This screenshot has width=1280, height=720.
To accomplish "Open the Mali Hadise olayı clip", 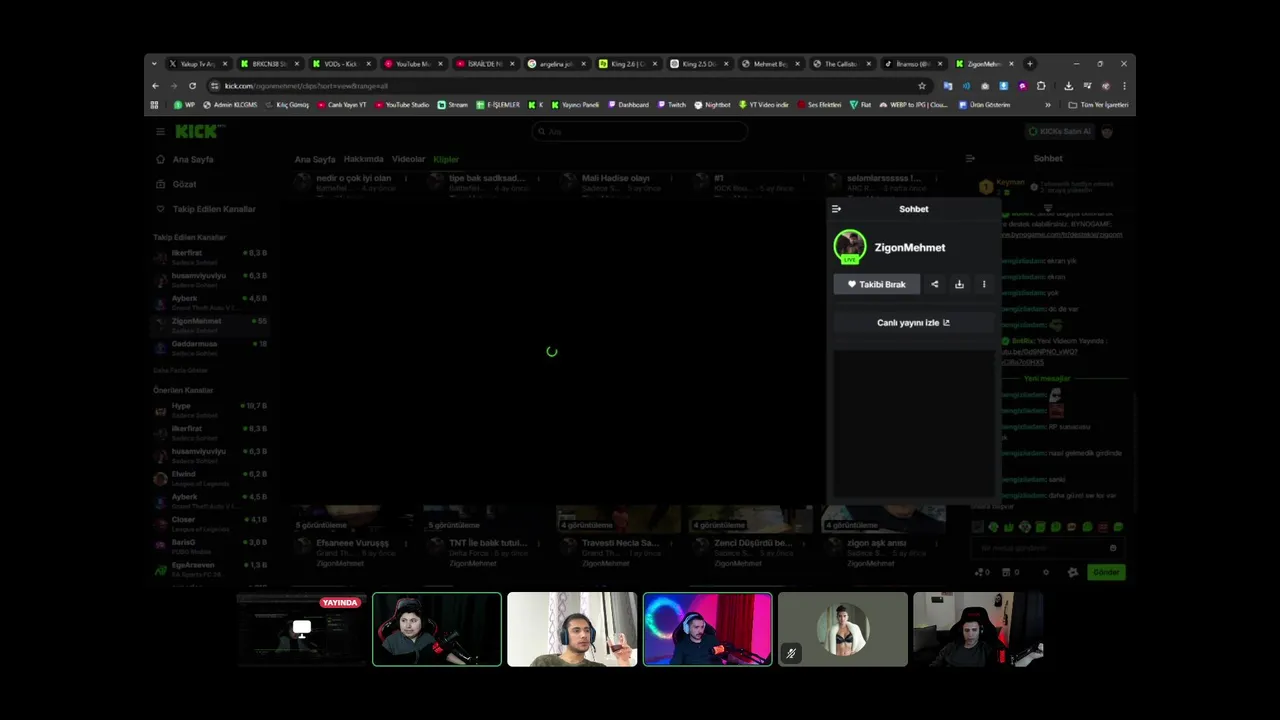I will [x=615, y=178].
